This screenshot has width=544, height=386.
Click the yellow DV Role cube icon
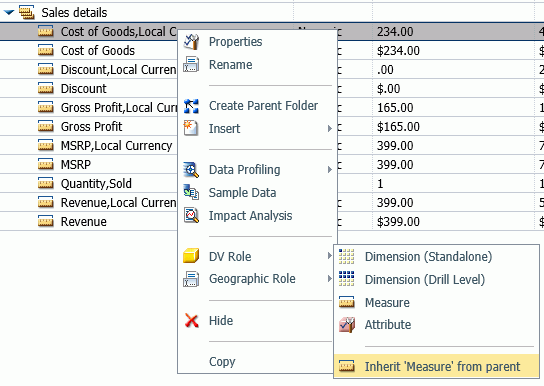191,256
